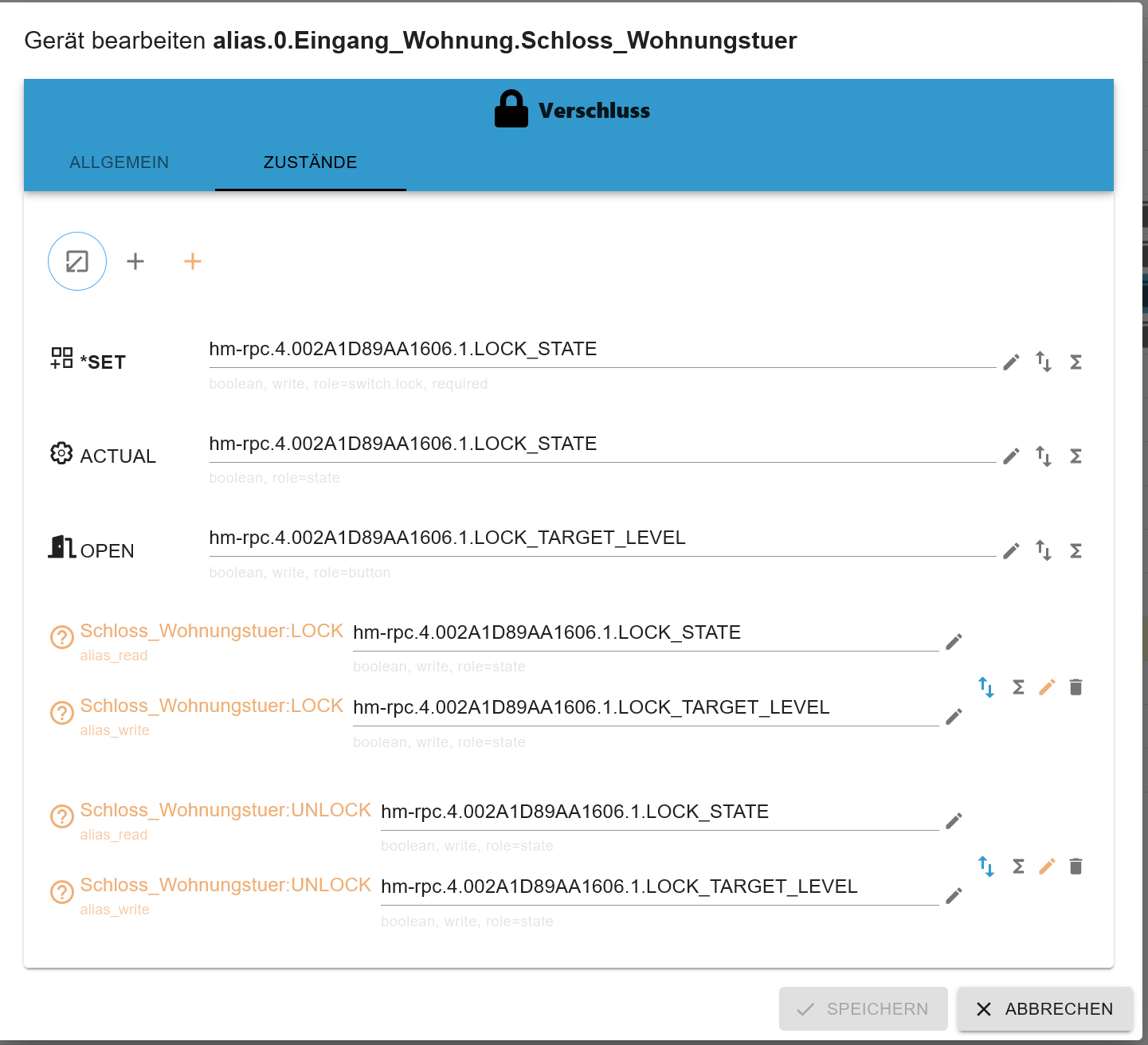Click pencil for LOCK alias_write state
The image size is (1148, 1045).
(x=954, y=717)
